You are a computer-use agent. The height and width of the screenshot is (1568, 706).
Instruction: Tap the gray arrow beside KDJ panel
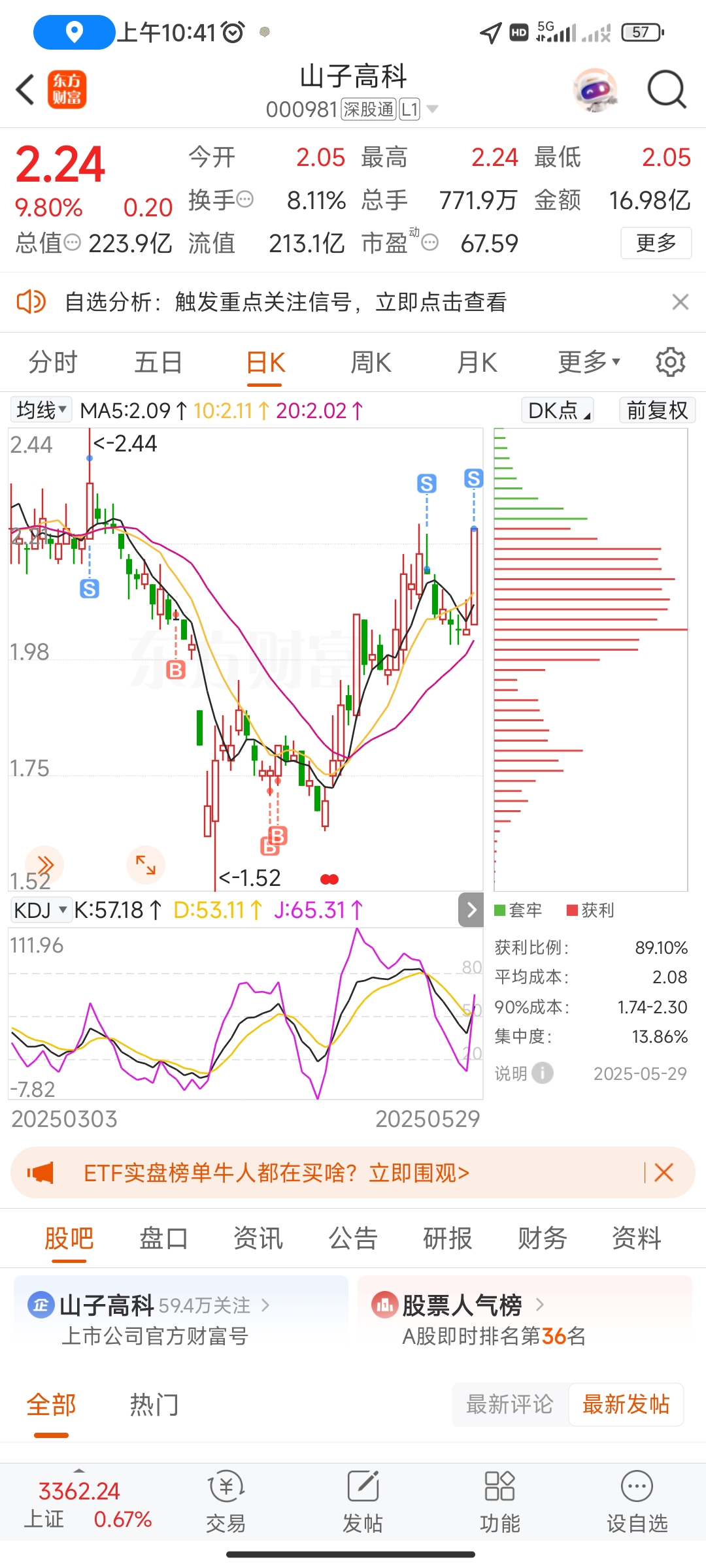click(471, 909)
